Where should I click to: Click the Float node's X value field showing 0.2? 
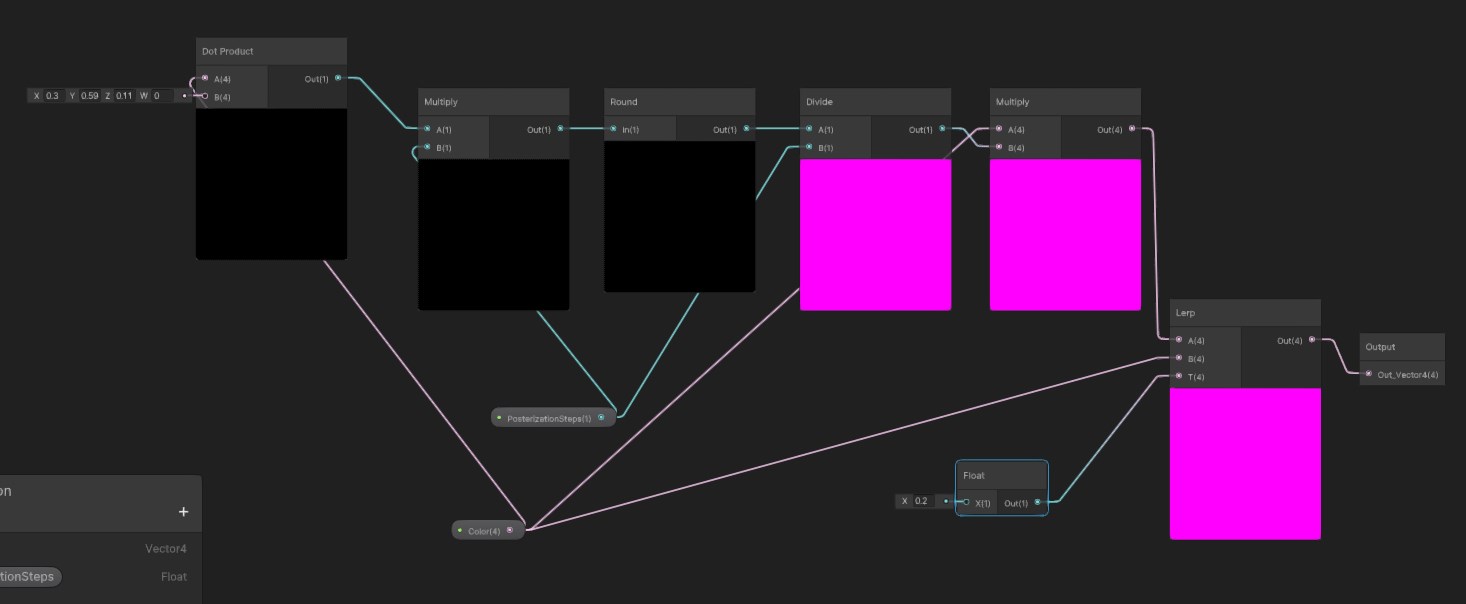click(x=921, y=502)
